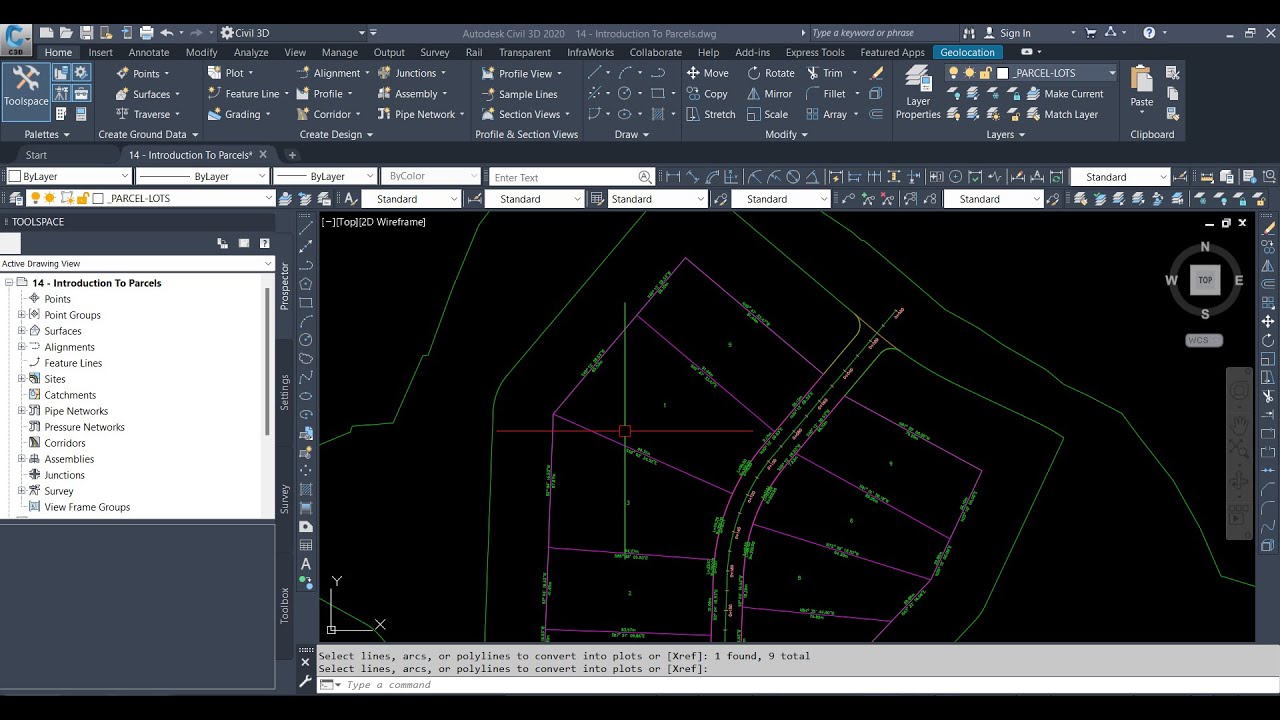Screen dimensions: 1280x720
Task: Expand the Pipe Networks tree node
Action: tap(22, 411)
